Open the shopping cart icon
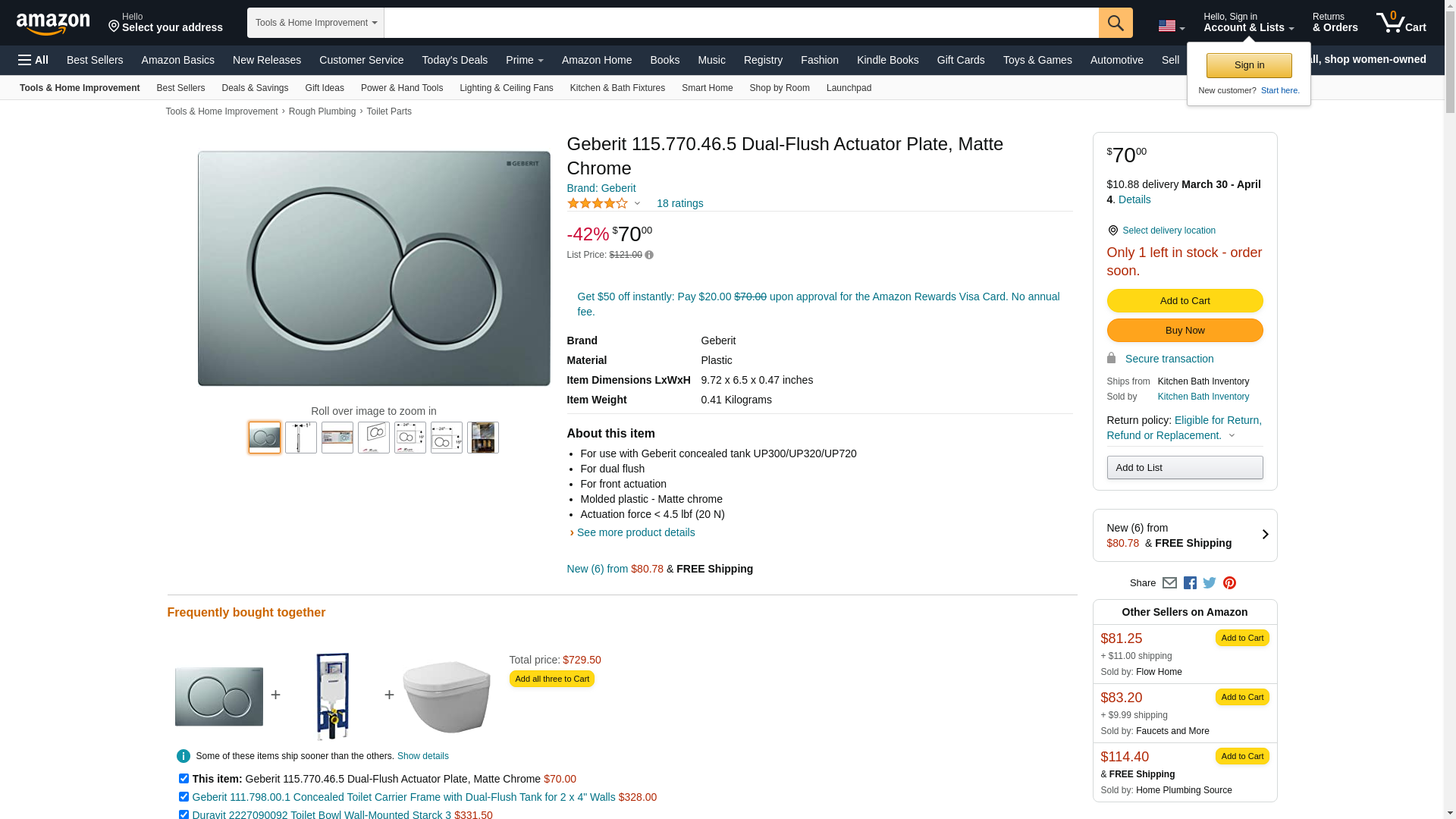This screenshot has height=819, width=1456. (1401, 23)
